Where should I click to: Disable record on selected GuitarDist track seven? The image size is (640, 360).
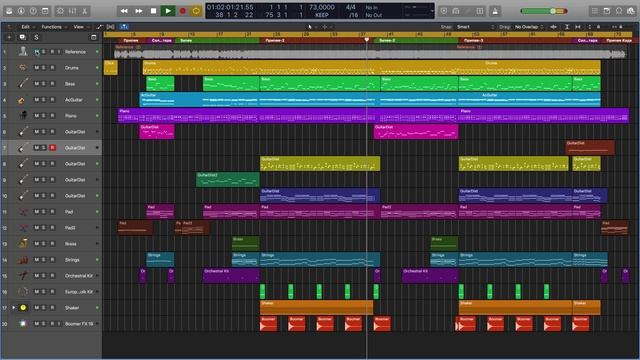click(52, 148)
